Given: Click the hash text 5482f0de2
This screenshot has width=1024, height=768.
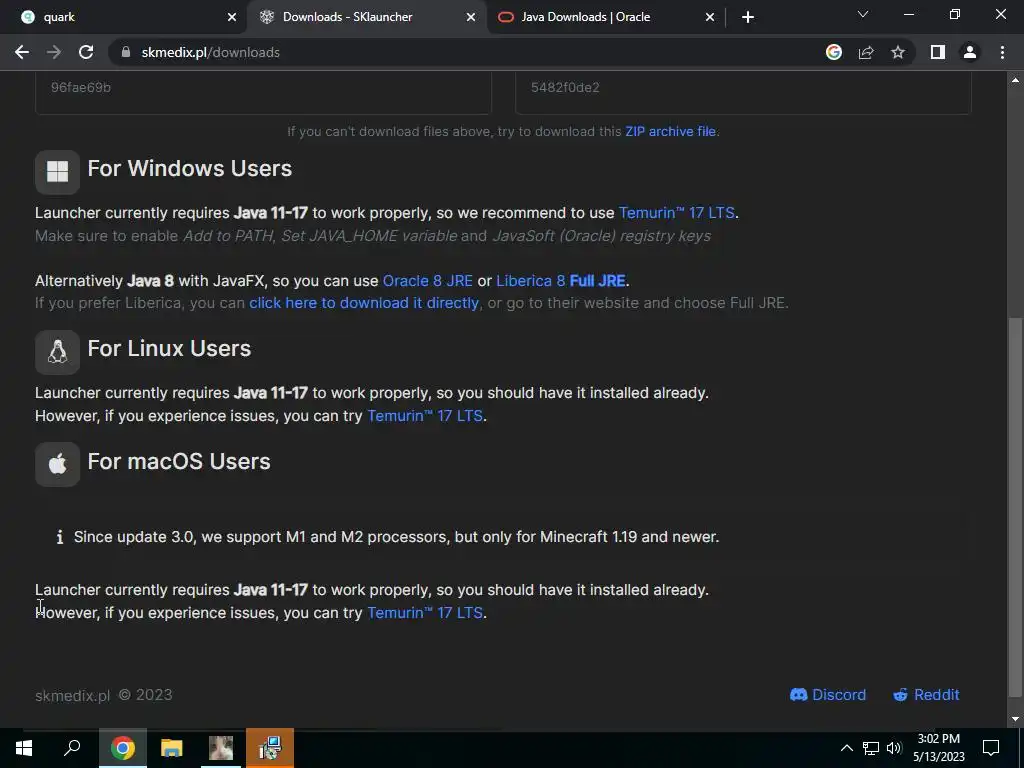Looking at the screenshot, I should [565, 88].
